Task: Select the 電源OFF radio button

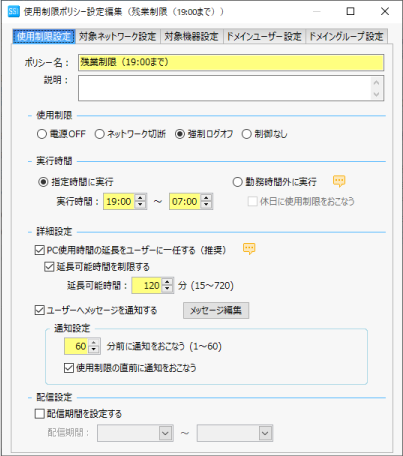Action: coord(42,134)
